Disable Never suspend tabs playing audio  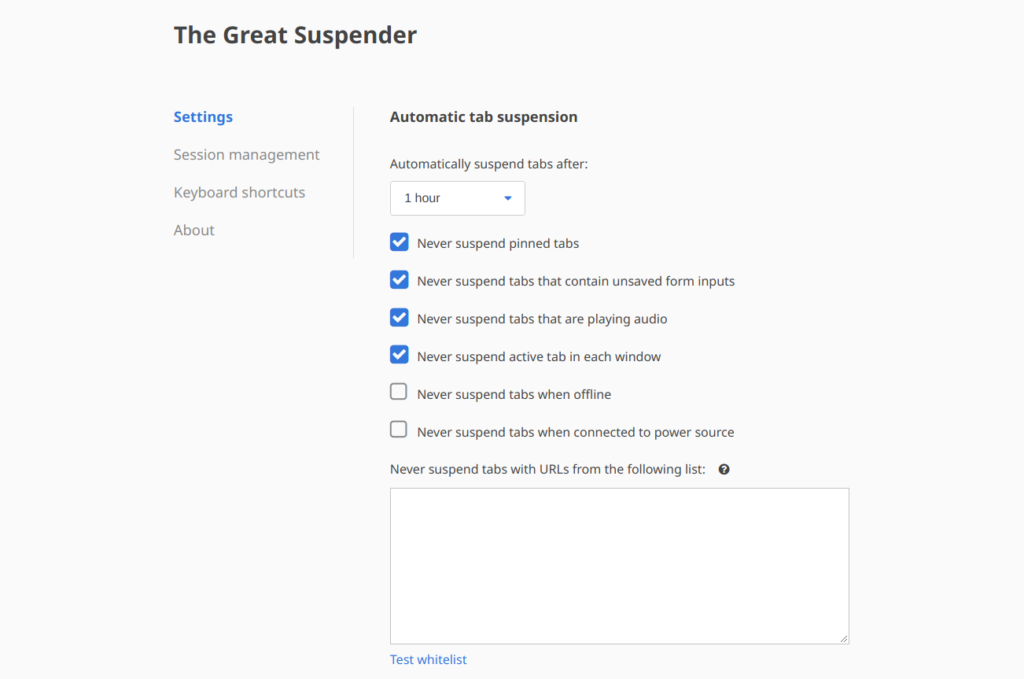(x=399, y=318)
